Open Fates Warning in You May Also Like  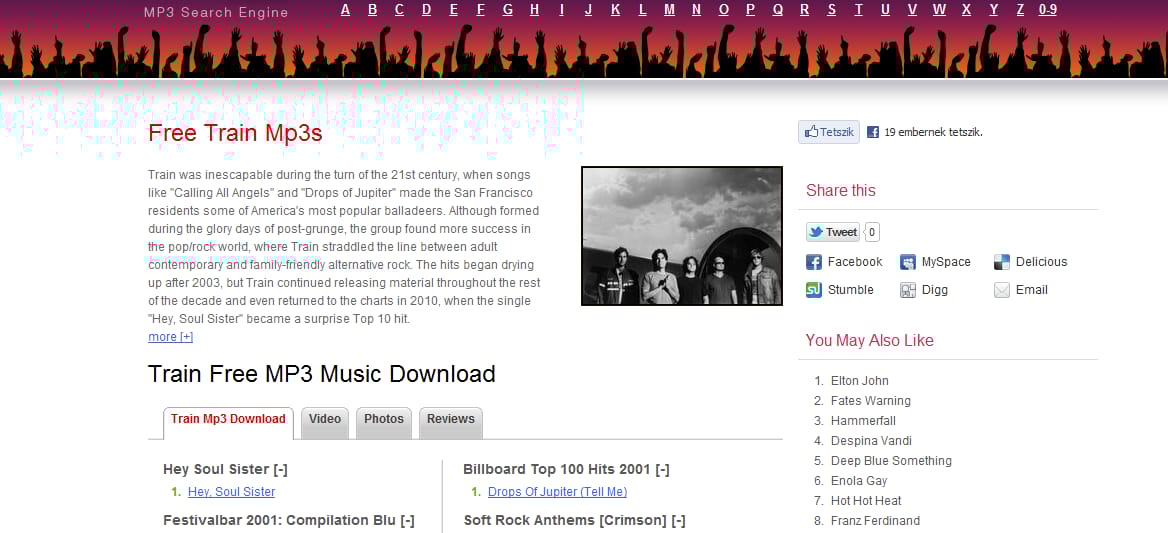[x=871, y=401]
